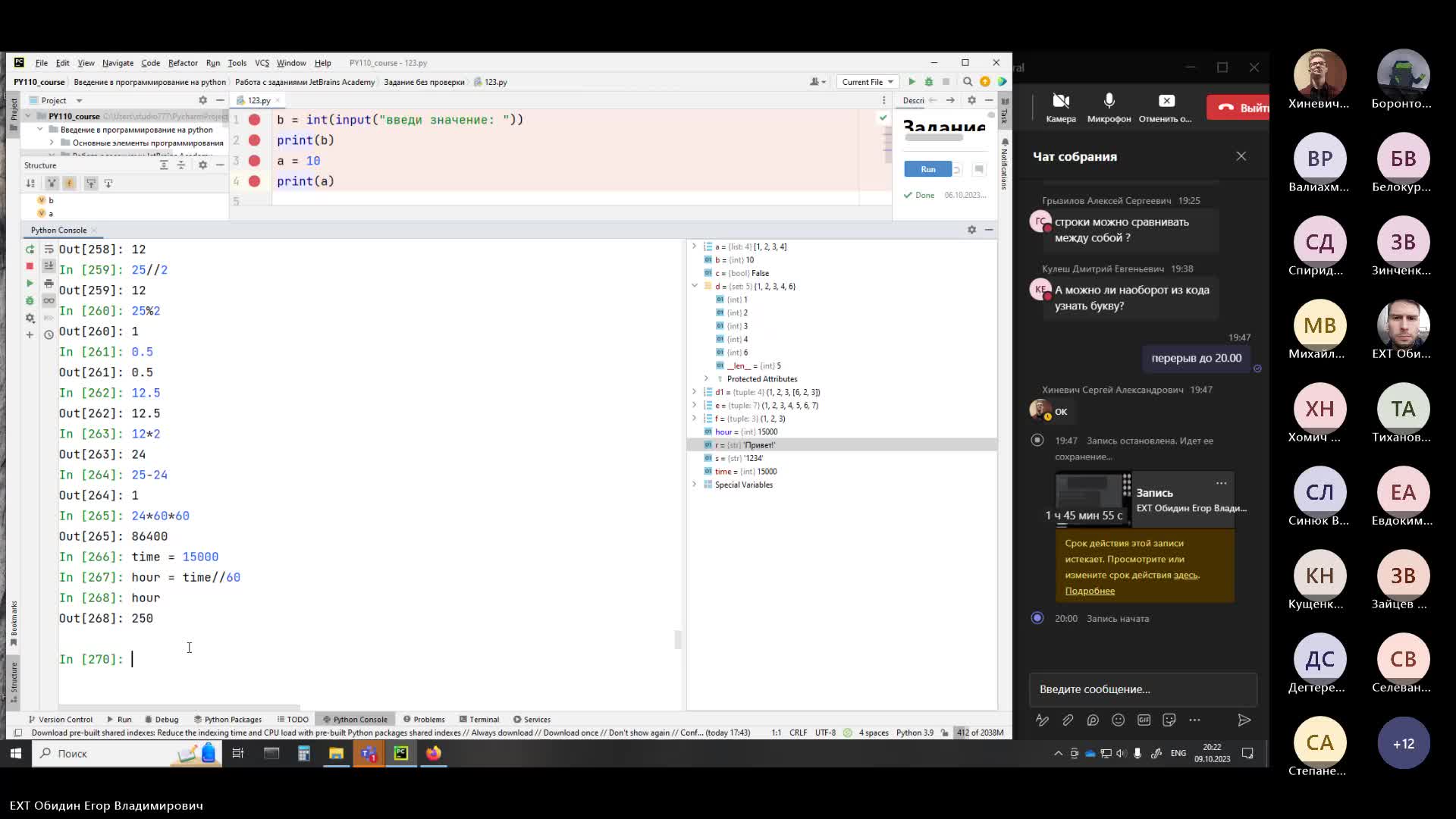The height and width of the screenshot is (819, 1456).
Task: Print console output using the printer icon
Action: pos(49,283)
